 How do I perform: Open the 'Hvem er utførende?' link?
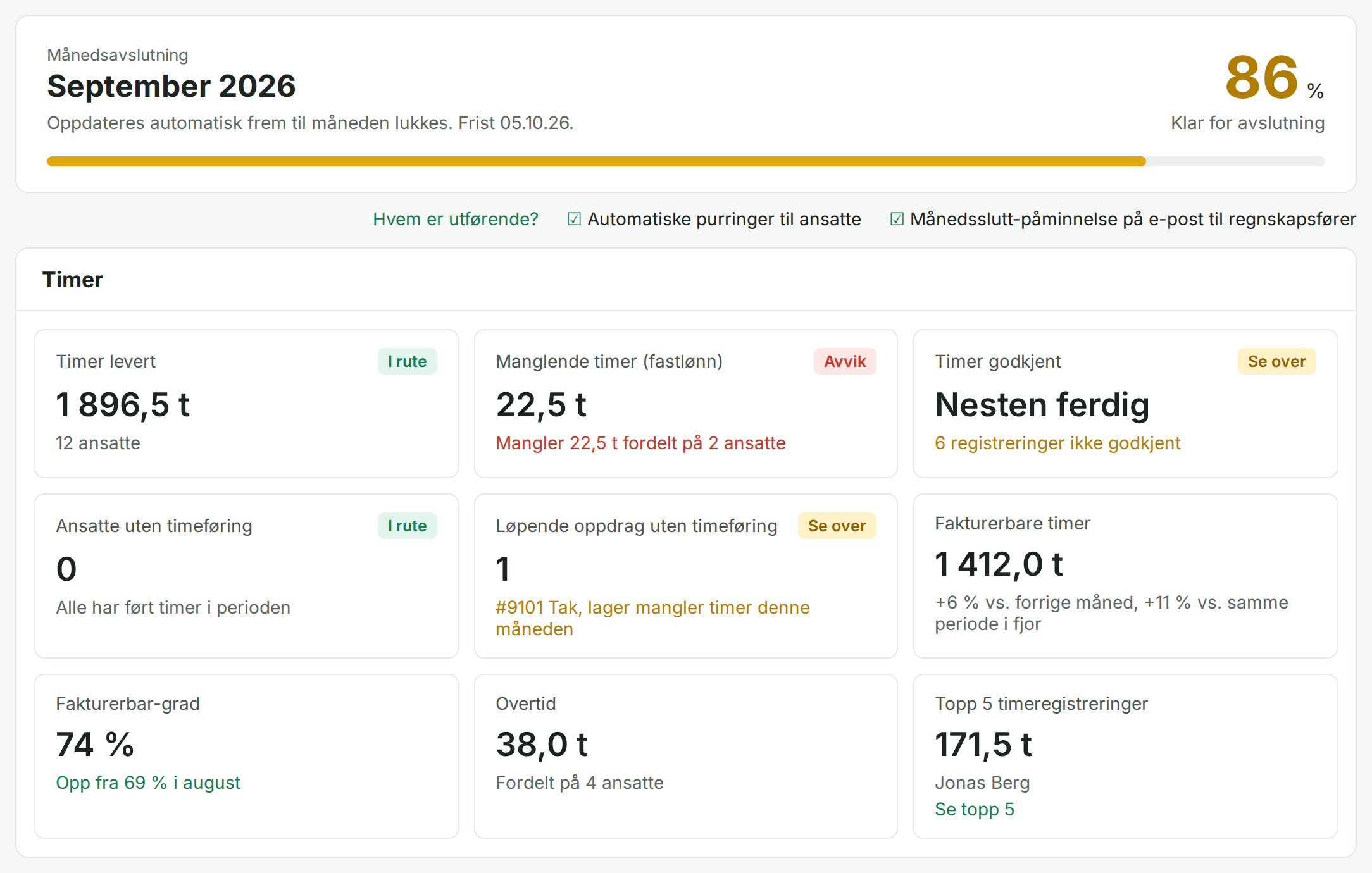coord(455,219)
